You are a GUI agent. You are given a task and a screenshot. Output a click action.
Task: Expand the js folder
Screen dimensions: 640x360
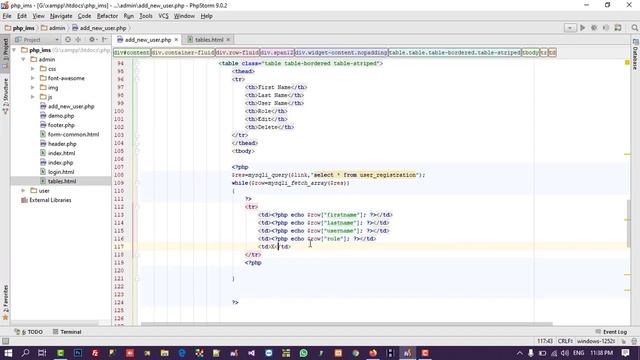[x=33, y=97]
